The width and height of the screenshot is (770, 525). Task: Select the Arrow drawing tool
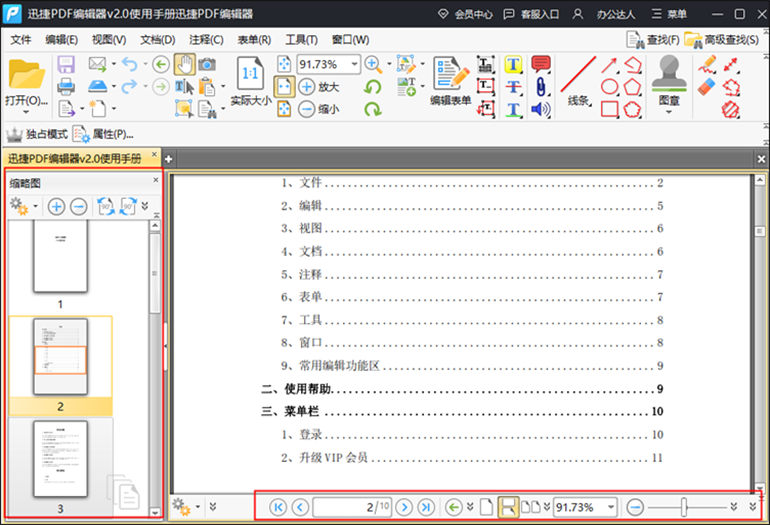[x=609, y=65]
